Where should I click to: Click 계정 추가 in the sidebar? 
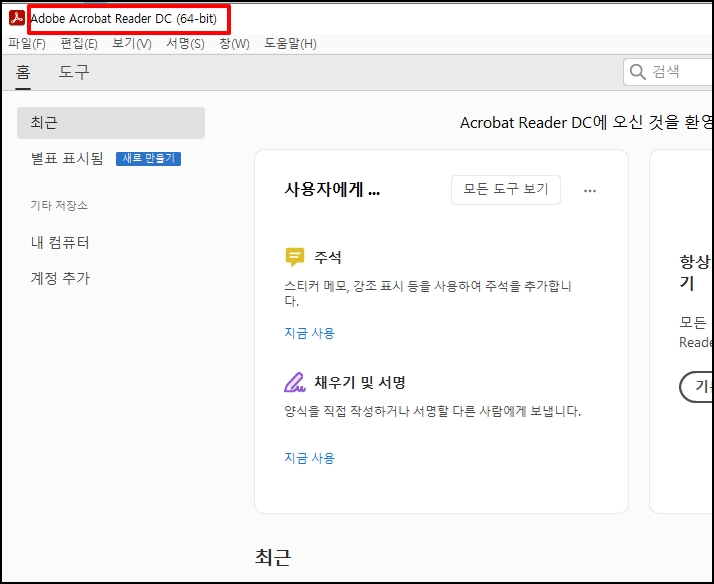[x=60, y=278]
